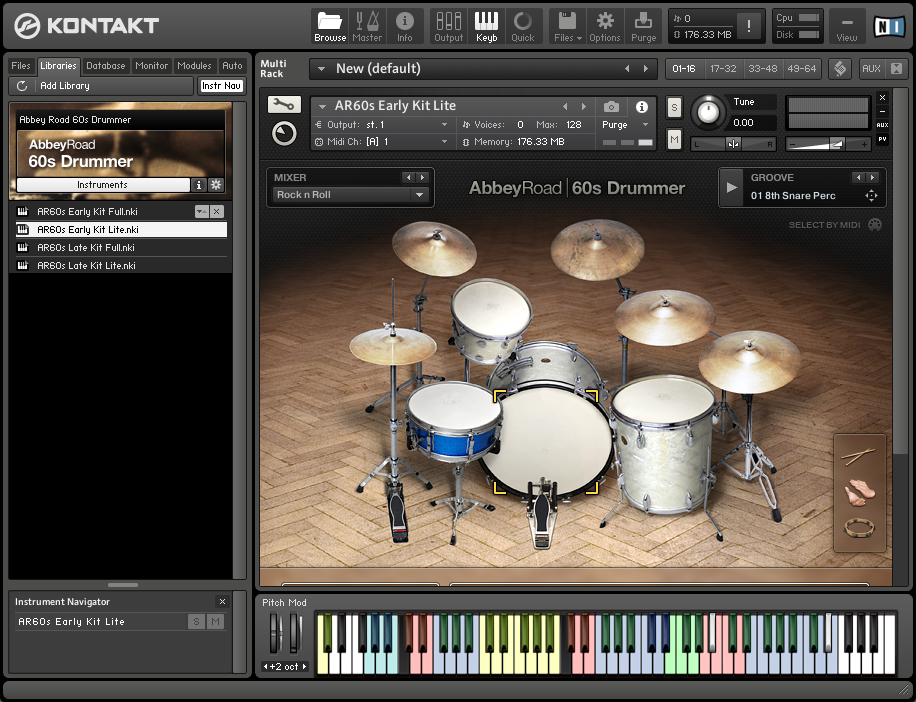Select AR60s Early Kit Lite.nki
The height and width of the screenshot is (702, 916).
click(x=122, y=230)
